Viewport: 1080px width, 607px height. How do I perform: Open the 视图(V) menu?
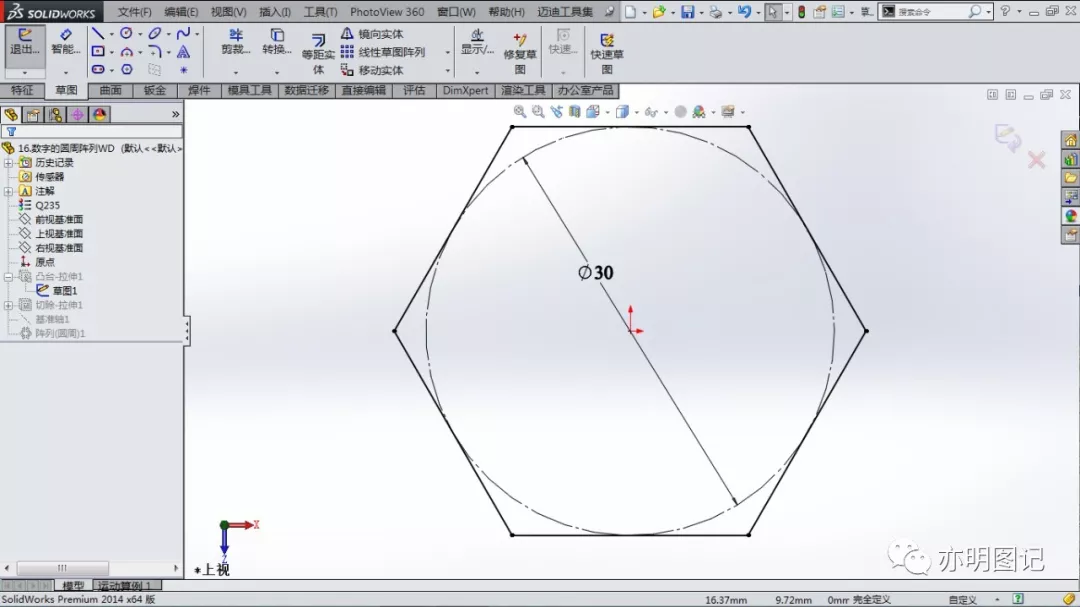[229, 12]
